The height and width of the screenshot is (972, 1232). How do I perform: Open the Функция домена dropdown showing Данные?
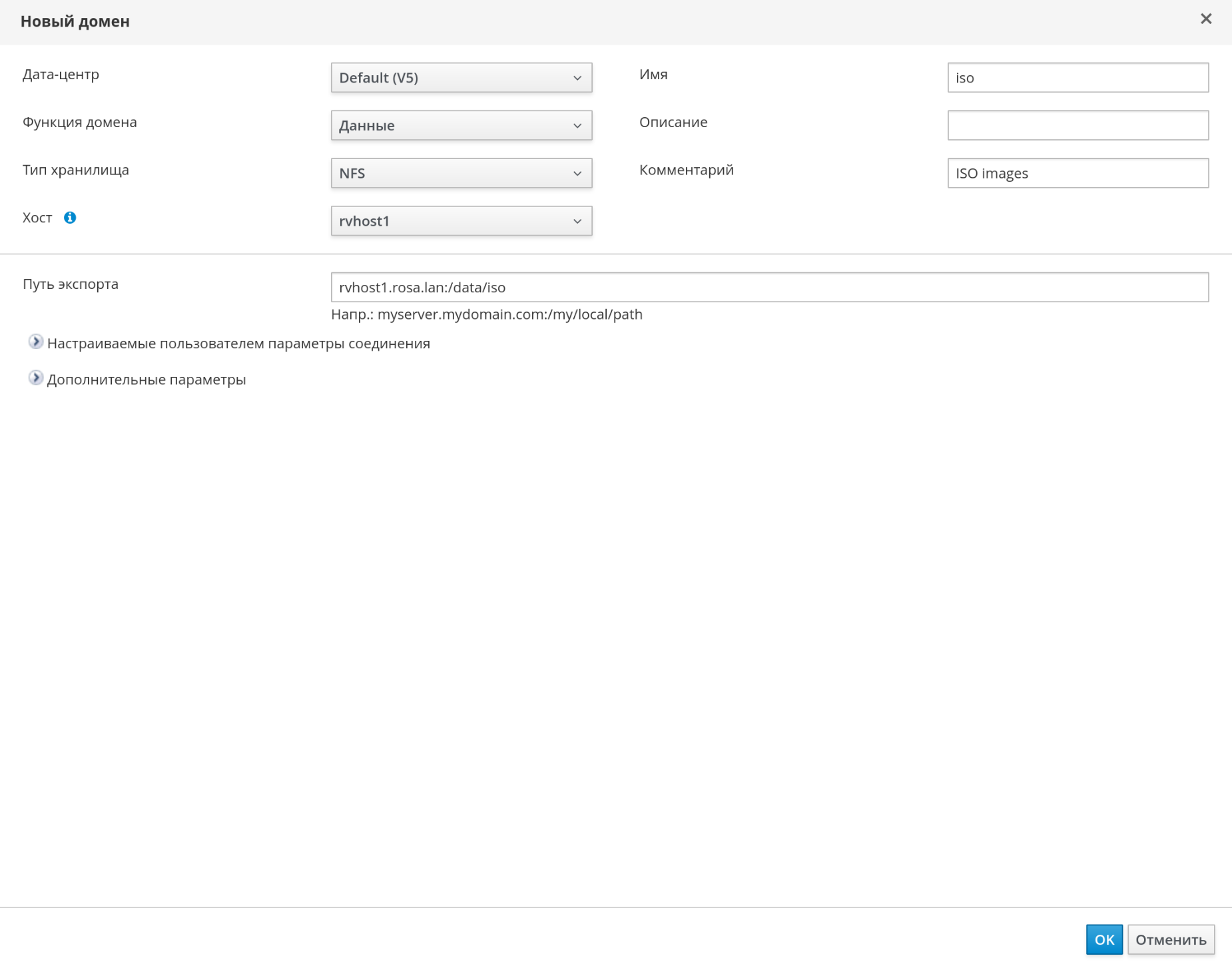tap(461, 126)
